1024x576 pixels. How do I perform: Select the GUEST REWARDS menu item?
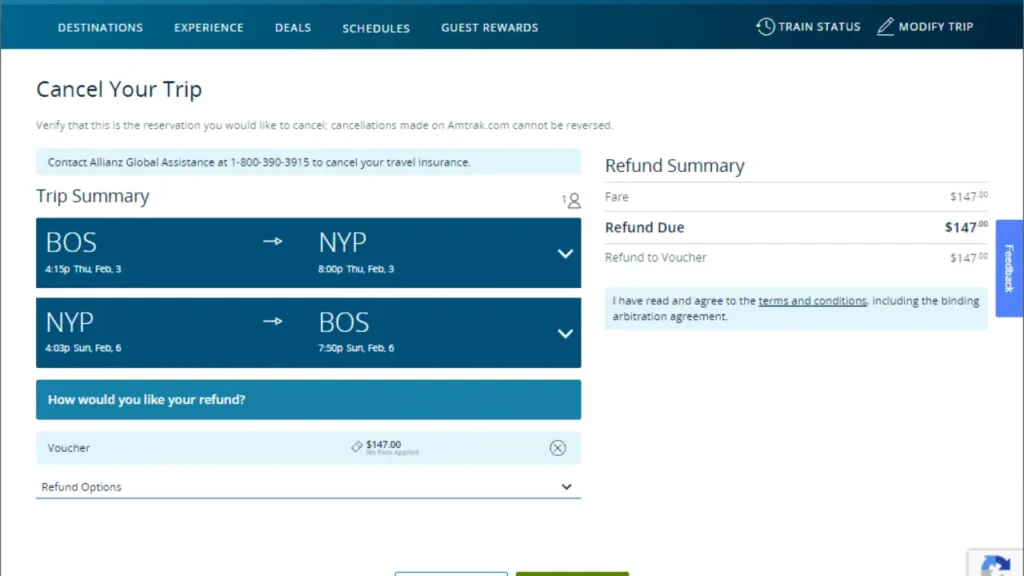pos(489,27)
